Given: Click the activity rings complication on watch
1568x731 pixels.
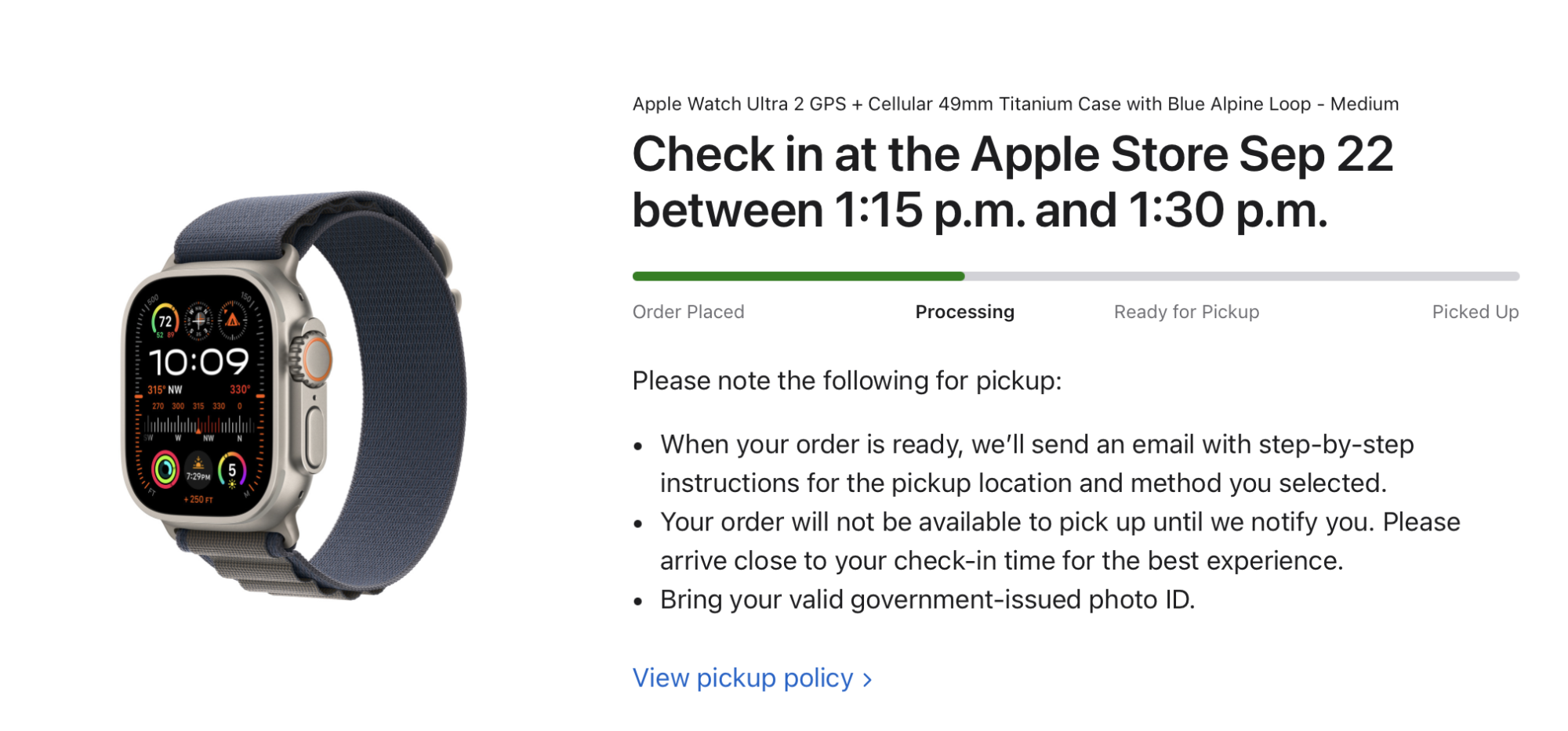Looking at the screenshot, I should tap(165, 469).
